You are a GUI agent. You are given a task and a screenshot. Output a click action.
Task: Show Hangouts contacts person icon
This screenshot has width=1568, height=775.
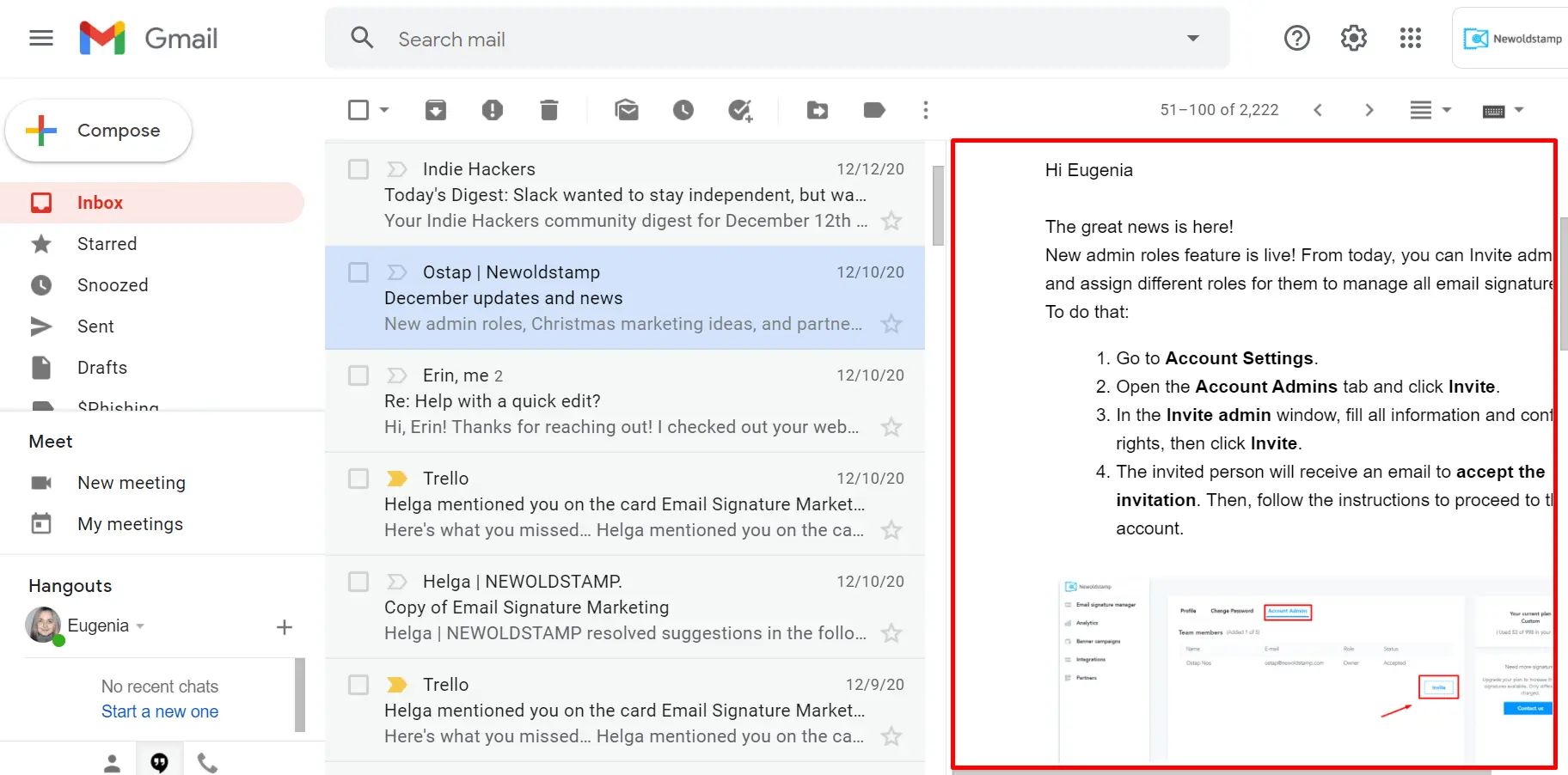click(x=112, y=763)
